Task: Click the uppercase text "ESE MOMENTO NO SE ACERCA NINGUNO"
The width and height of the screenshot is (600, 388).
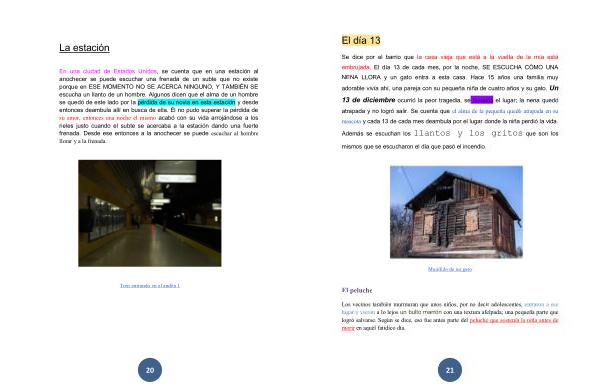Action: point(148,87)
